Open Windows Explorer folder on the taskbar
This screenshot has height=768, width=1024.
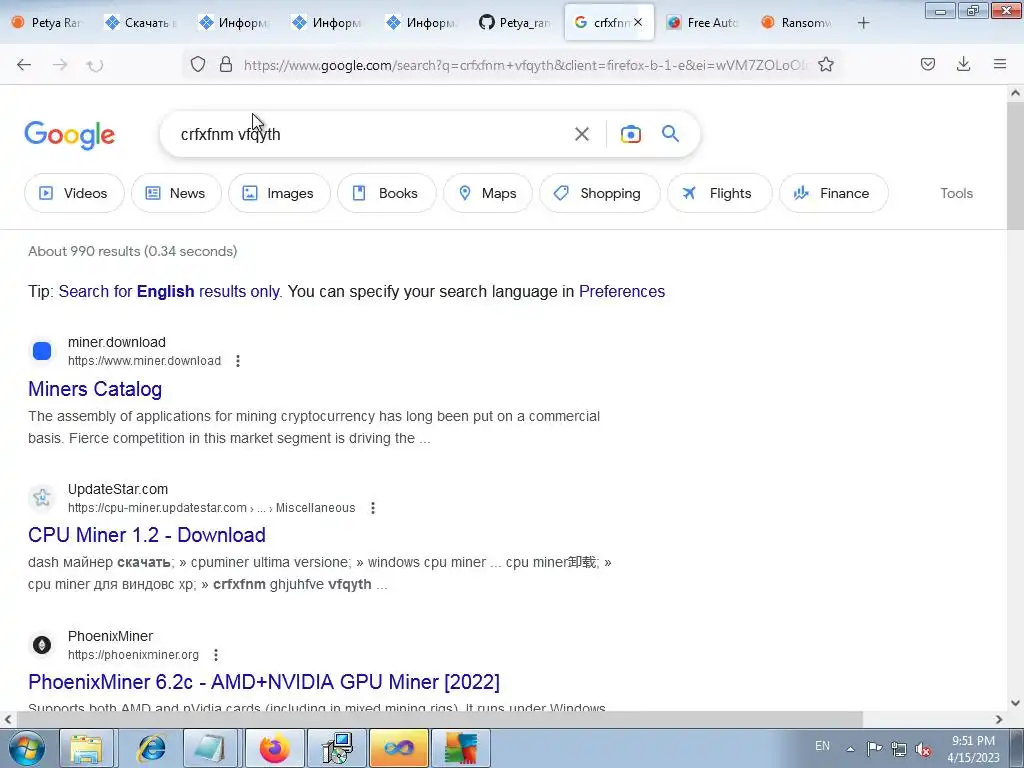[87, 748]
